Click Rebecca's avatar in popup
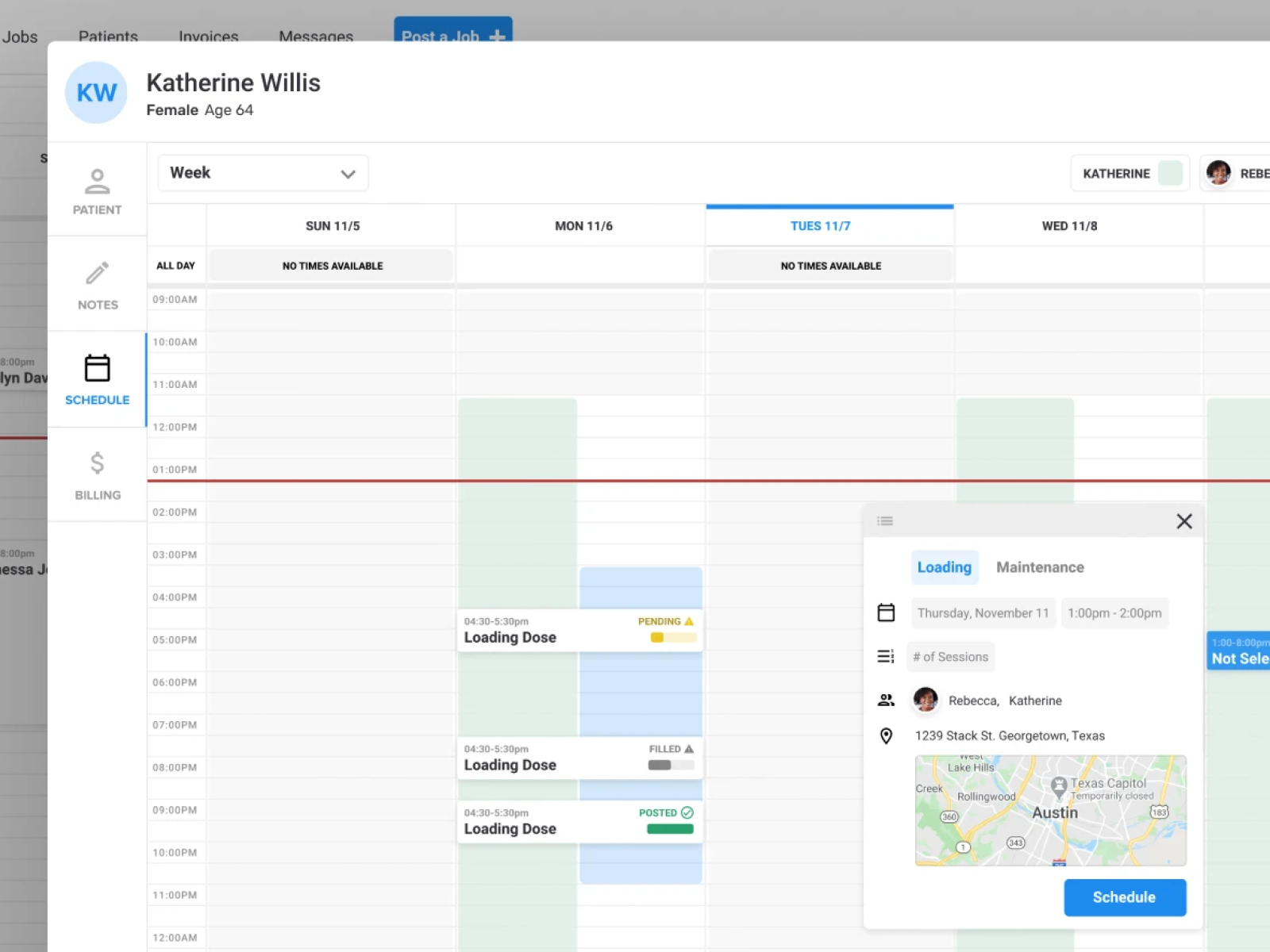Image resolution: width=1270 pixels, height=952 pixels. point(926,700)
